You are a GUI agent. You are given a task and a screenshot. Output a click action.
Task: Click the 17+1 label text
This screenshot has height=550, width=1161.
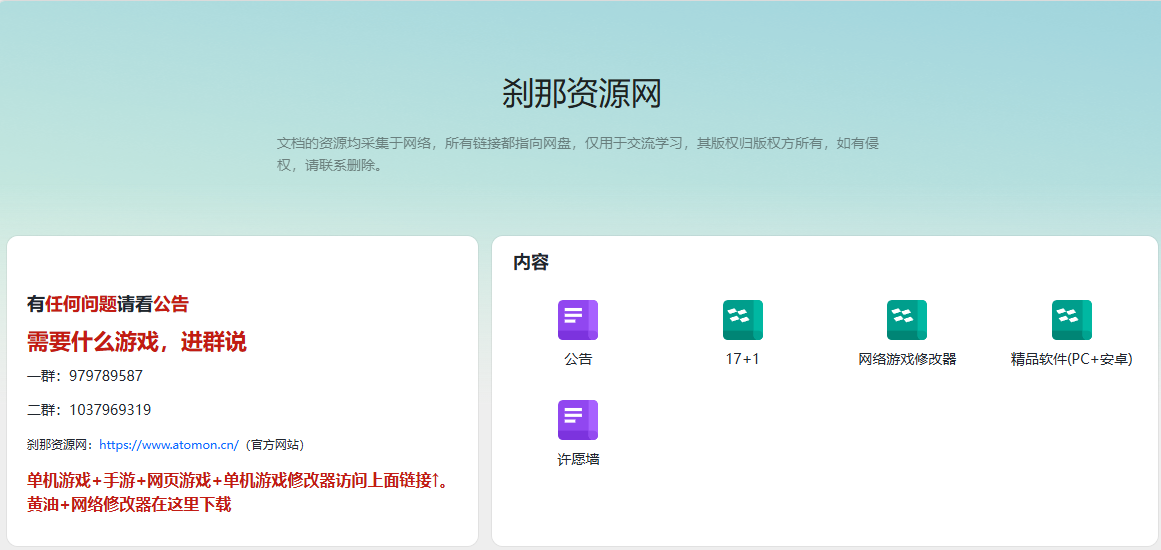(x=743, y=360)
